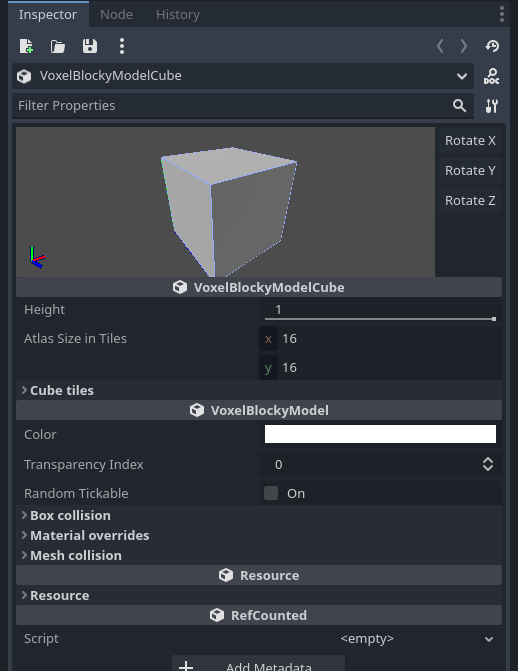Click the Atlas Size in Tiles label
This screenshot has width=518, height=671.
pos(75,338)
